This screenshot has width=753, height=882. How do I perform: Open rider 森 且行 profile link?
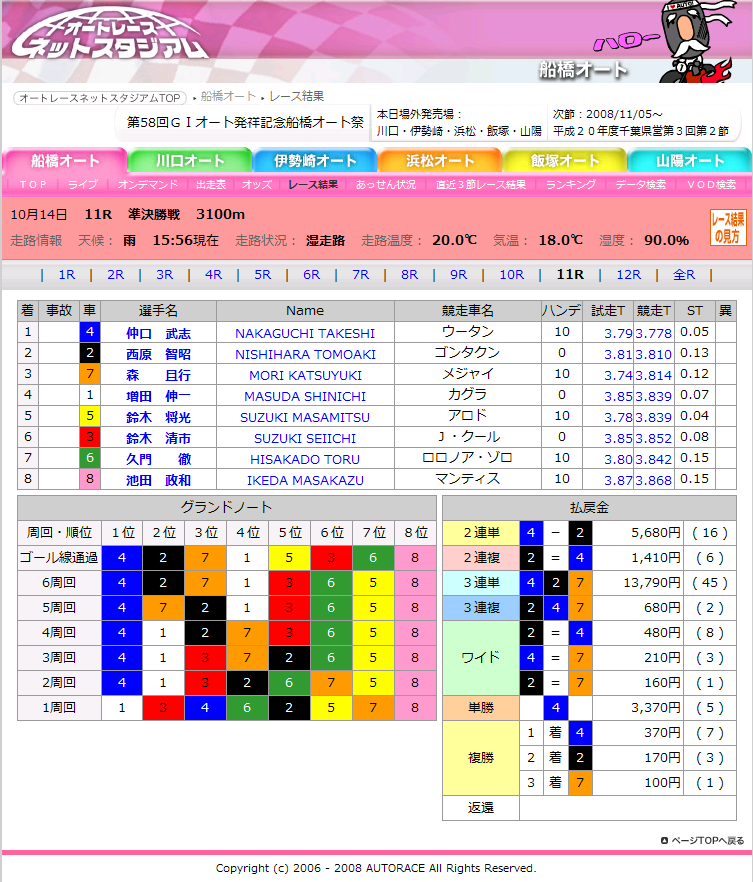158,375
